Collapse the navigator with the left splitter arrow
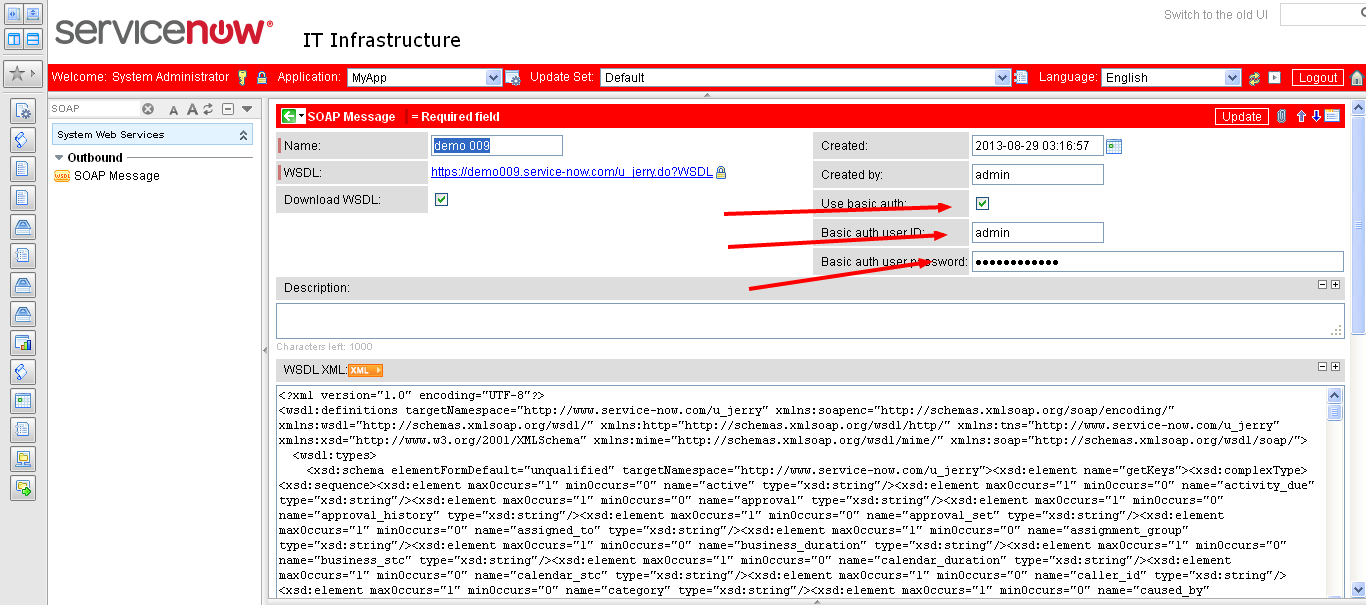The image size is (1366, 605). point(264,349)
